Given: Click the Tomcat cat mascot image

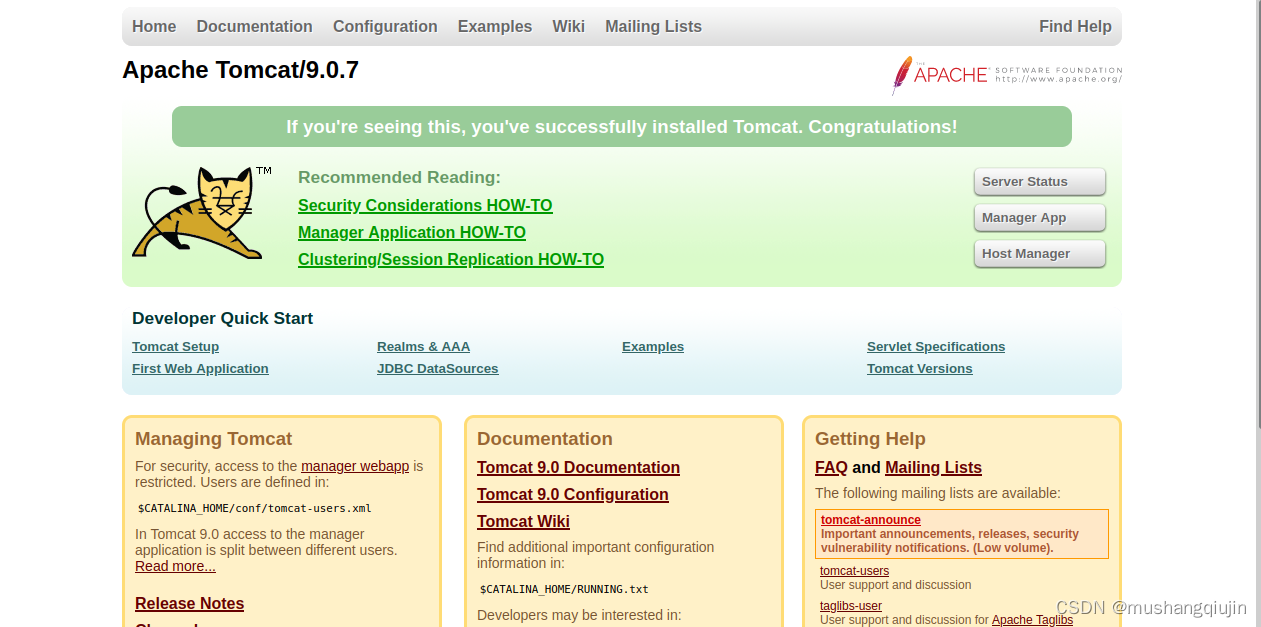Looking at the screenshot, I should [201, 213].
